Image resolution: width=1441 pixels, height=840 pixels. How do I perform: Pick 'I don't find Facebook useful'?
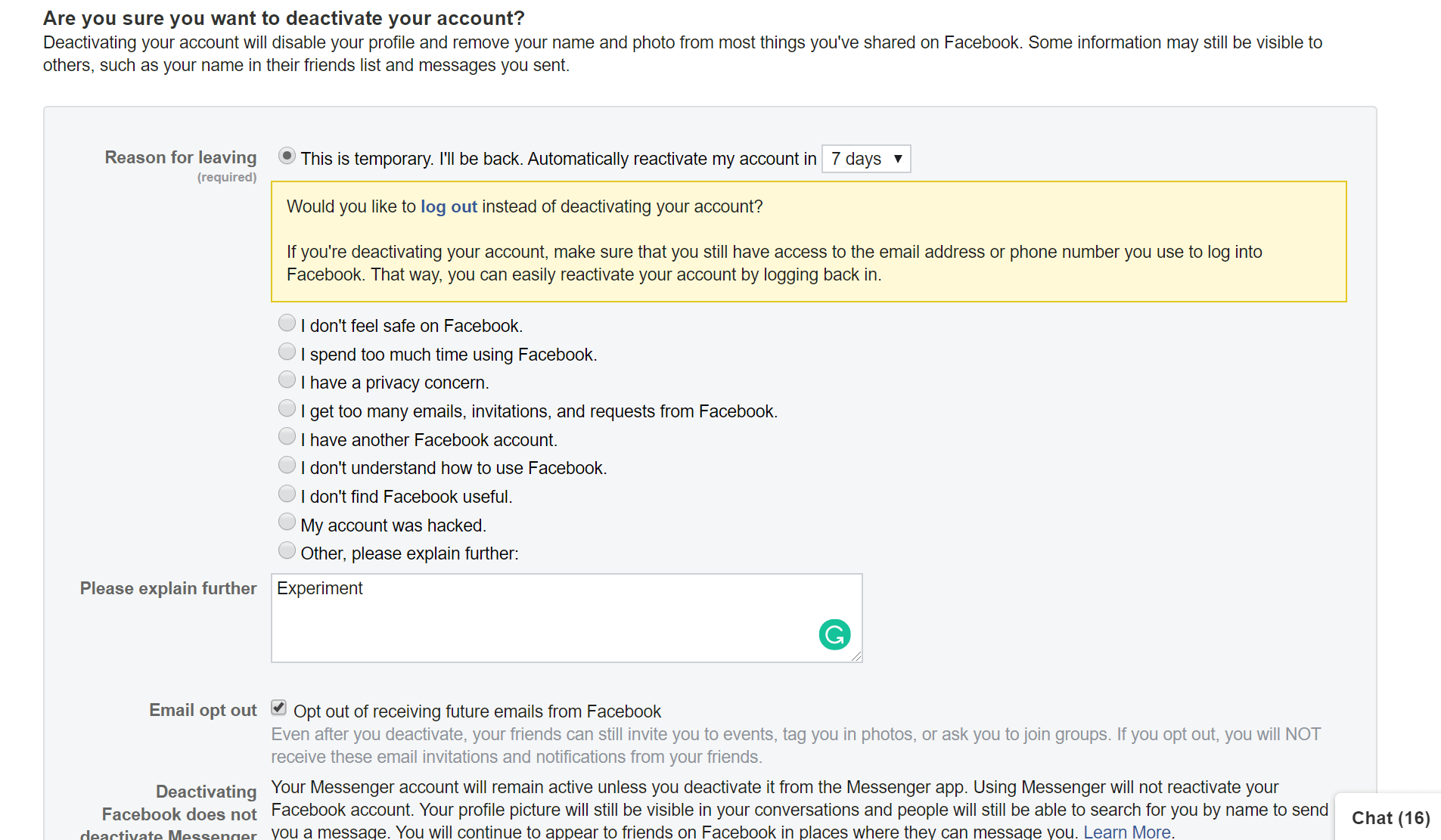click(x=287, y=494)
